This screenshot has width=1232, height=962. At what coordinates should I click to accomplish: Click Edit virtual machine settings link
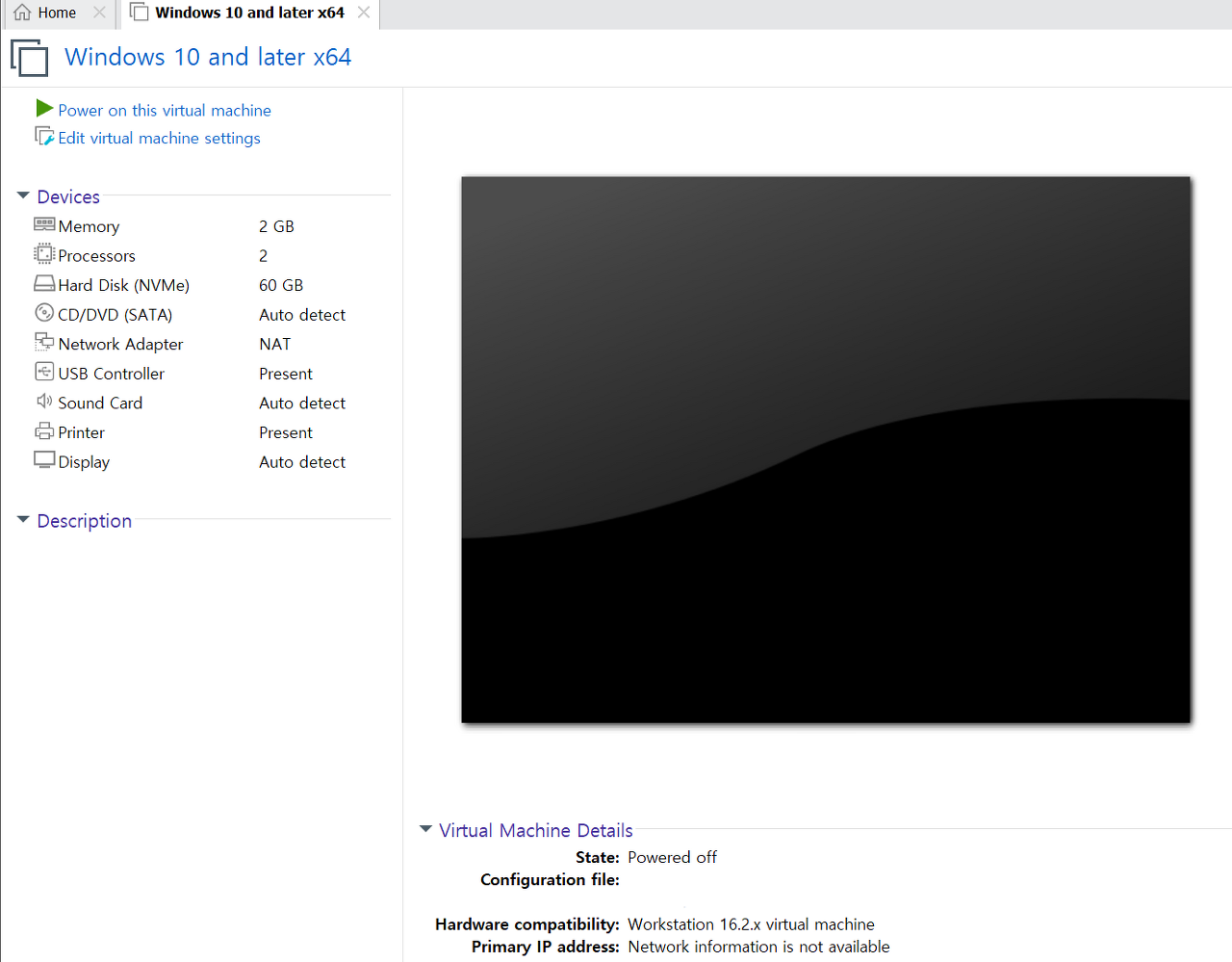click(159, 138)
